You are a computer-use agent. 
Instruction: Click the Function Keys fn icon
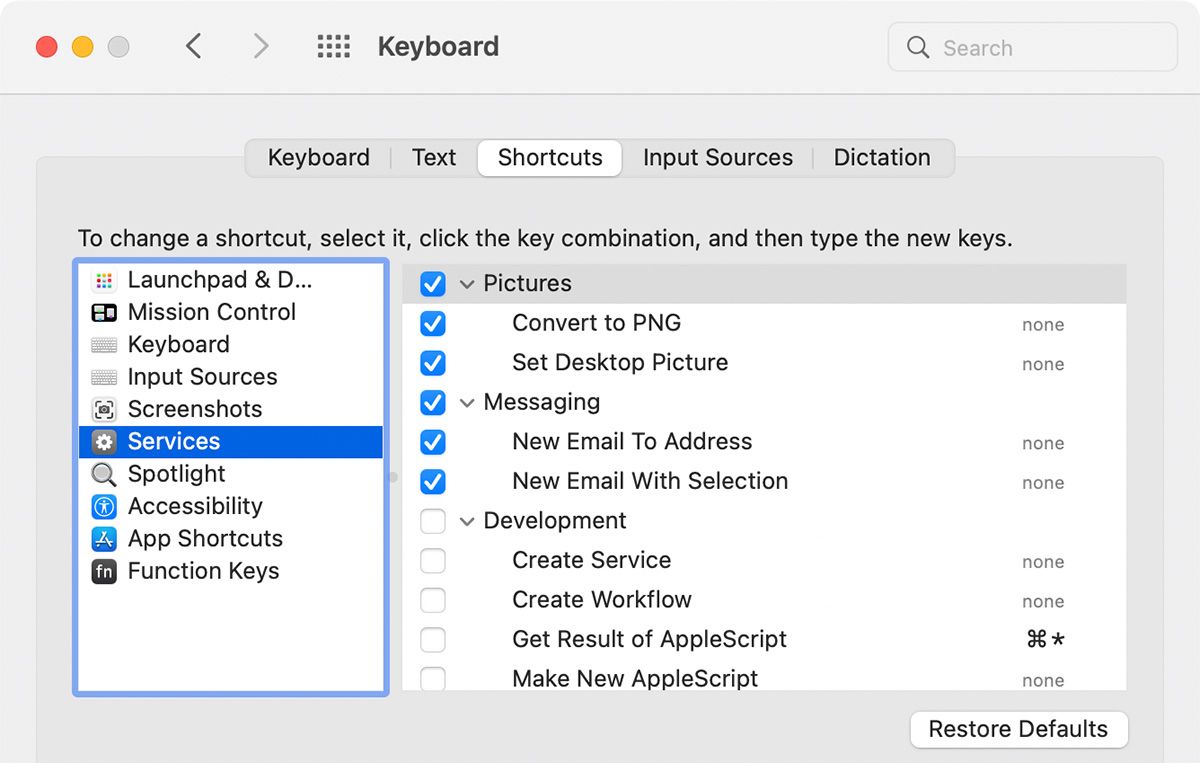[x=104, y=571]
